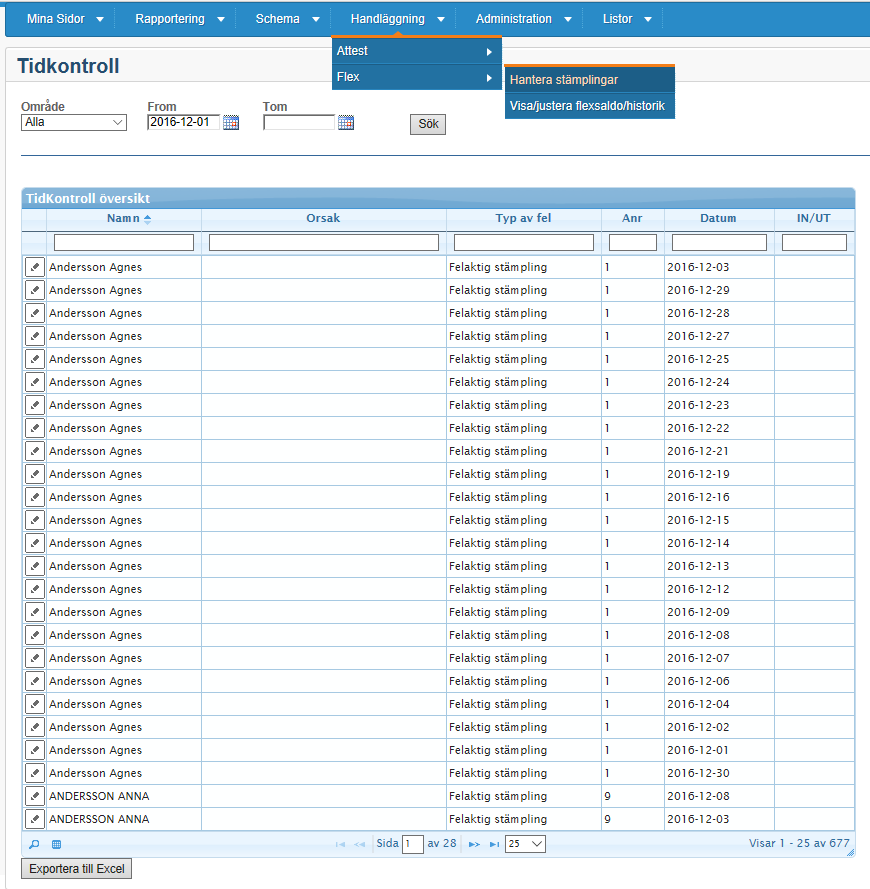Viewport: 870px width, 889px height.
Task: Click the Typ av fel filter field
Action: (523, 243)
